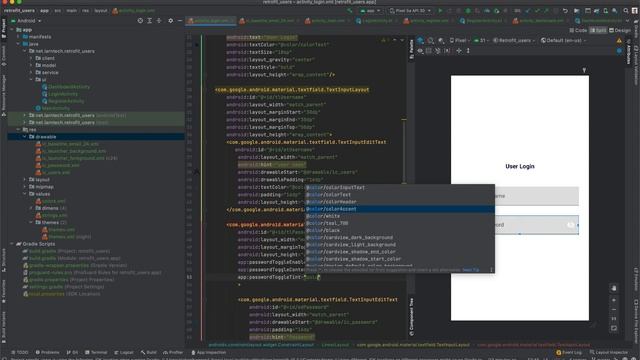
Task: Choose @color/teal_700 from autocomplete list
Action: [x=400, y=223]
